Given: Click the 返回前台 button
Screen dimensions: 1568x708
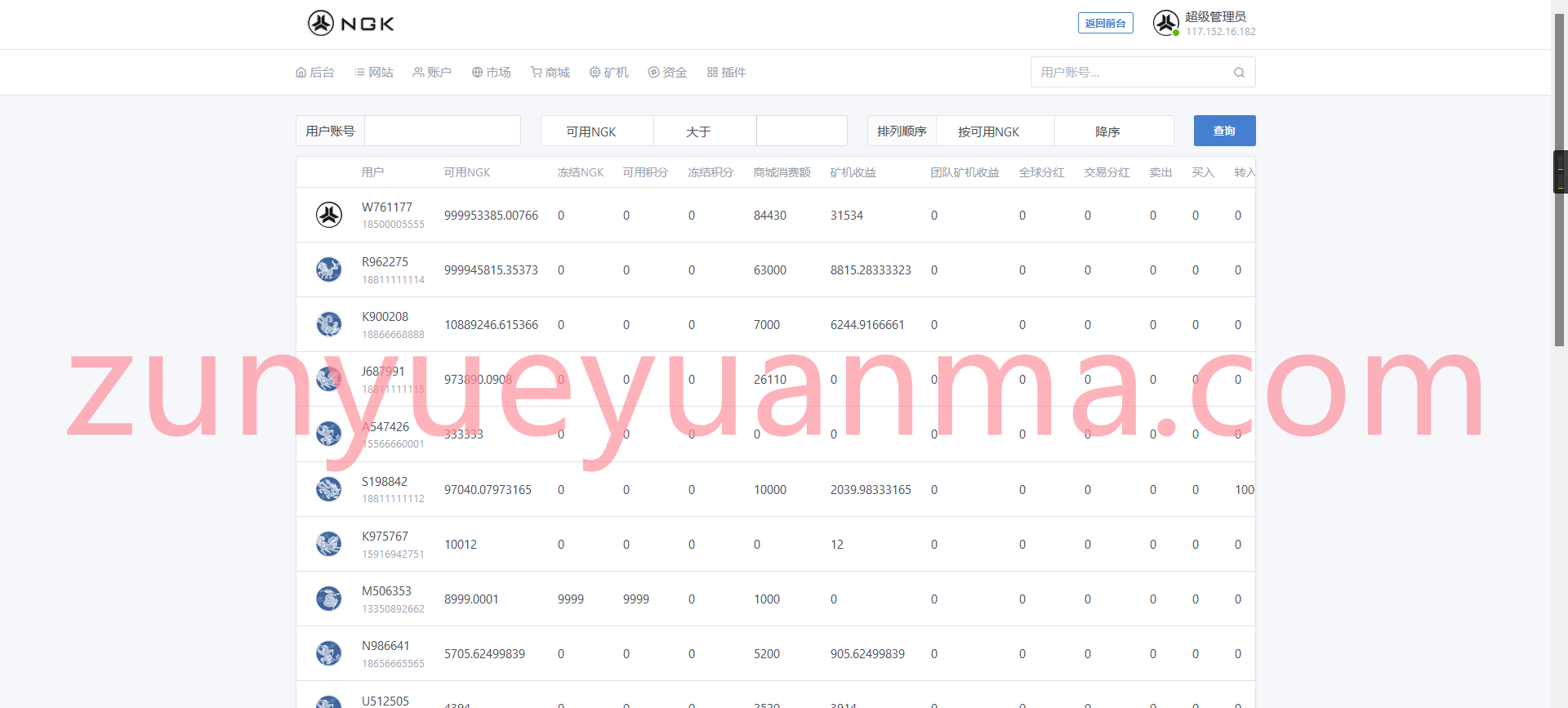Looking at the screenshot, I should coord(1105,24).
